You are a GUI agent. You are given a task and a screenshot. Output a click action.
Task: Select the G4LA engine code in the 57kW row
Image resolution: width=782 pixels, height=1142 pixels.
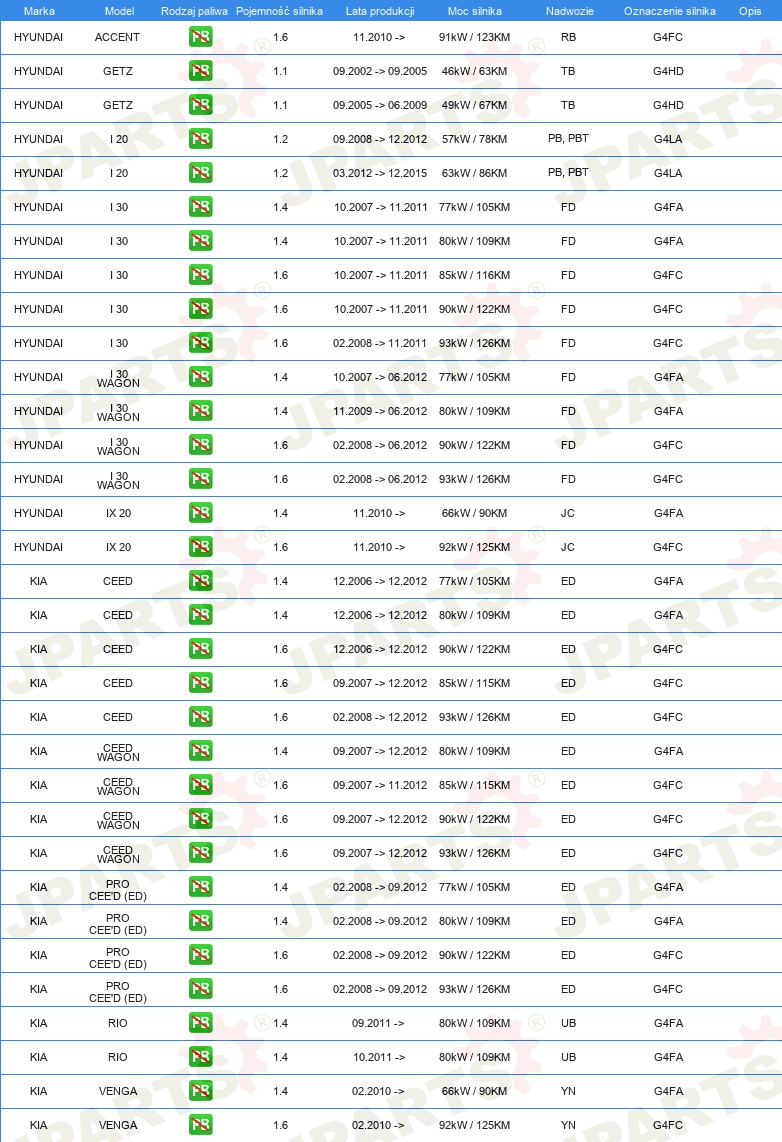(x=668, y=139)
